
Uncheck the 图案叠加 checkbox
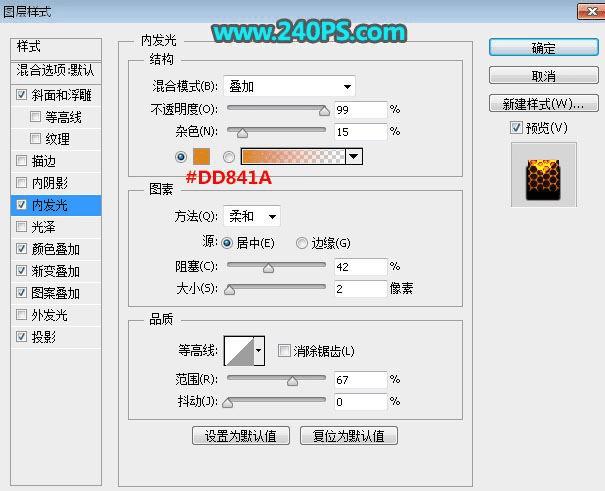click(22, 293)
